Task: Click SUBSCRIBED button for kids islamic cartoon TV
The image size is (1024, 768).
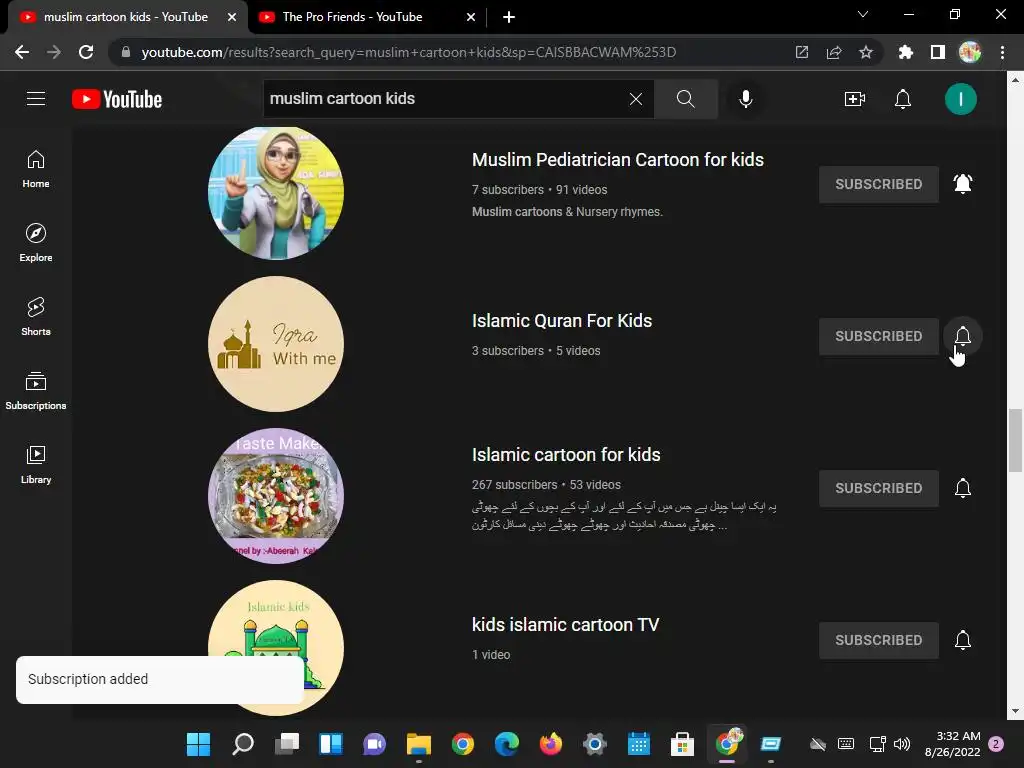Action: click(x=878, y=640)
